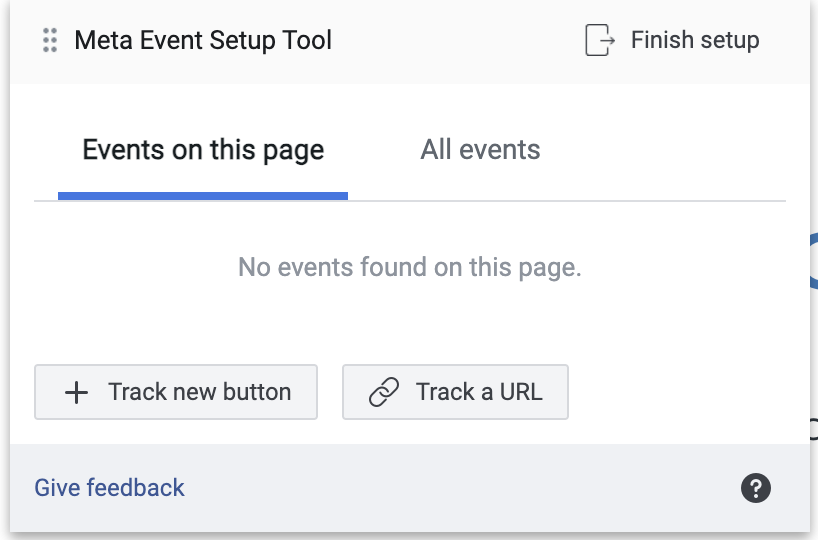The image size is (818, 540).
Task: Click the Meta Event Setup Tool title
Action: tap(203, 40)
